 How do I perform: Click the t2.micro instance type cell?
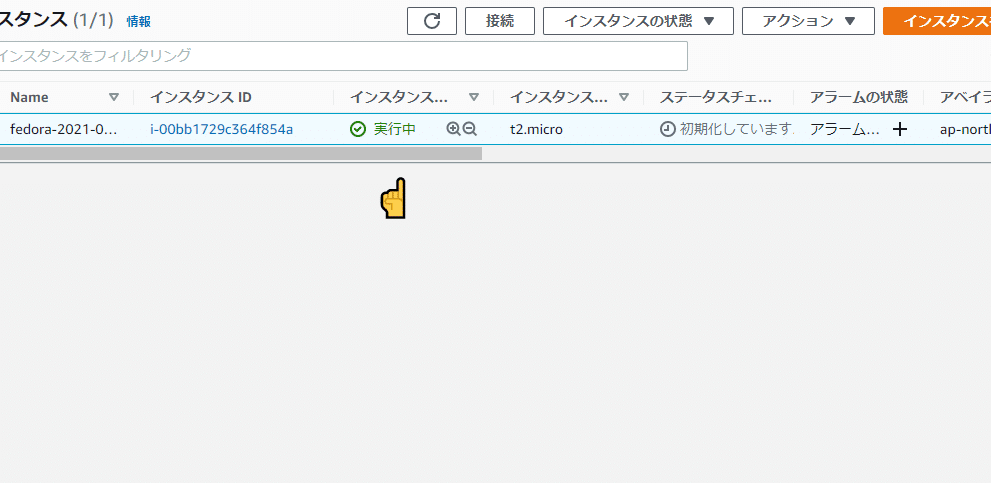tap(537, 130)
